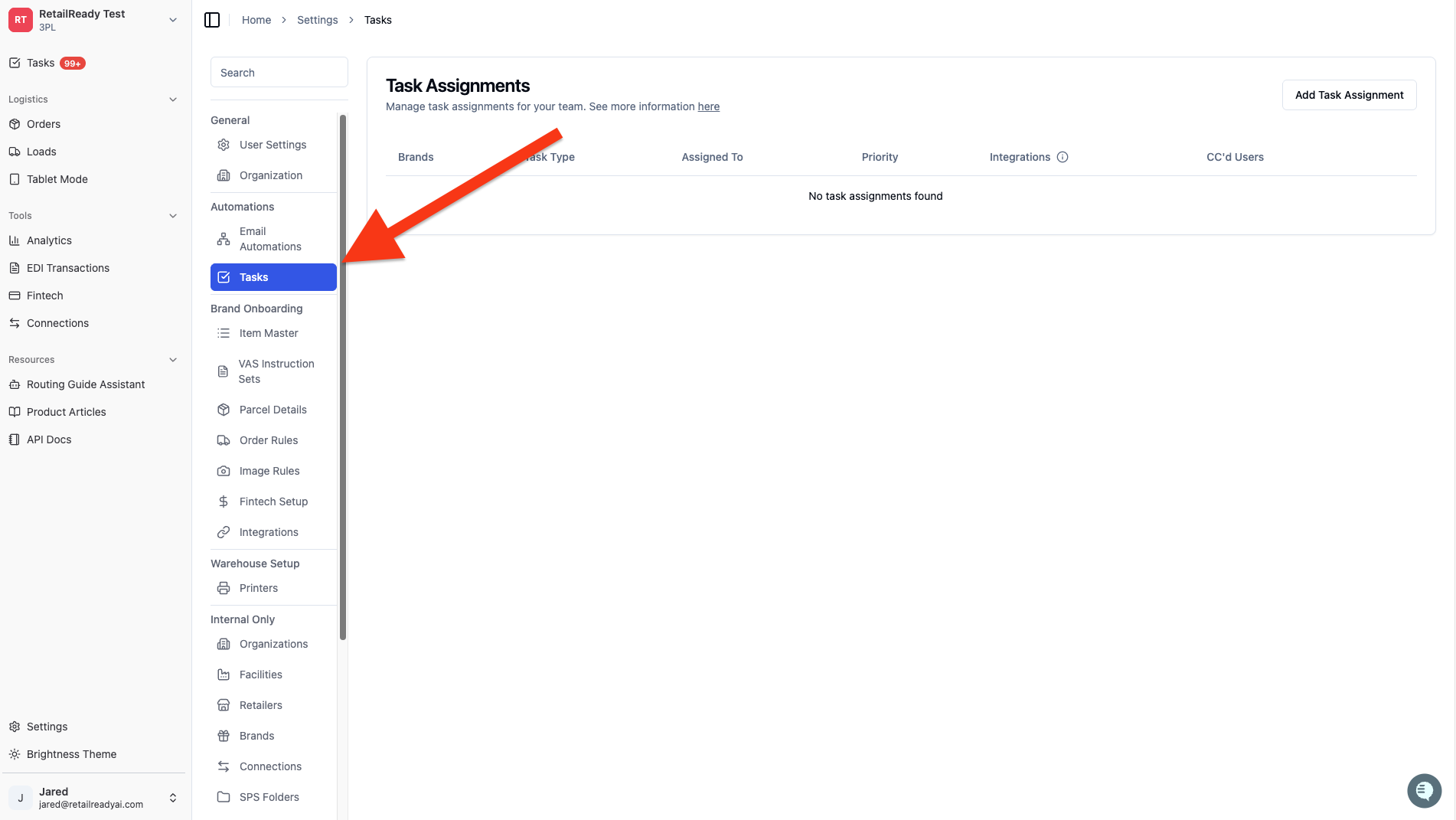Toggle the sidebar panel icon
Screen dimensions: 1456x820
tap(212, 20)
